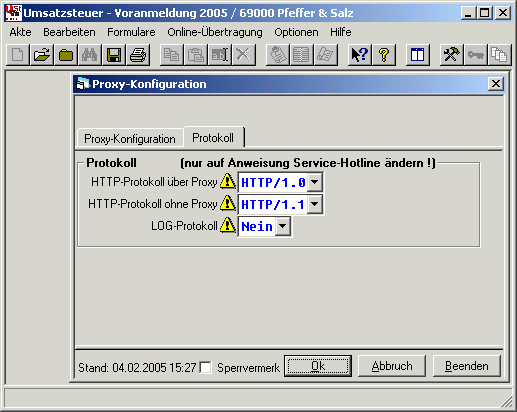Click the yellow question mark help icon
The height and width of the screenshot is (412, 517).
tap(384, 55)
